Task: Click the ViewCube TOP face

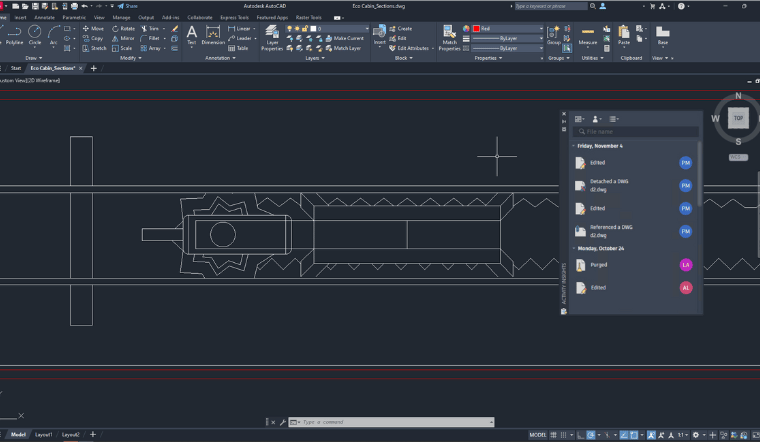Action: click(x=738, y=118)
